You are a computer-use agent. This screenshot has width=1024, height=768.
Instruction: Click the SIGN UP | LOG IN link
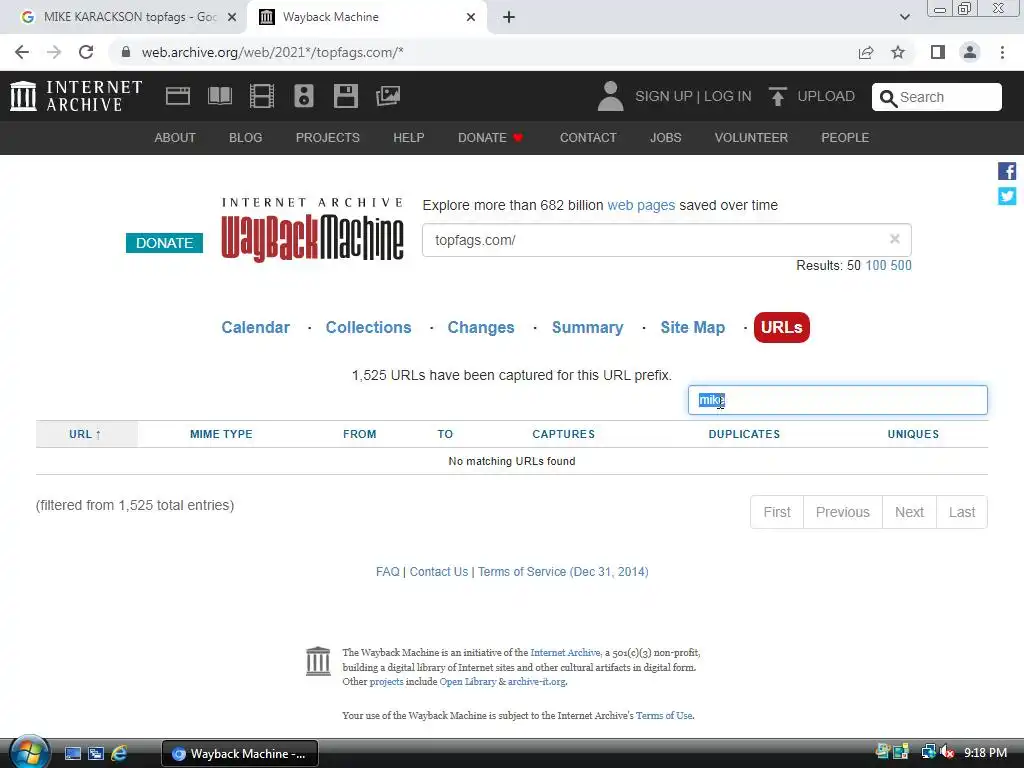pos(693,96)
